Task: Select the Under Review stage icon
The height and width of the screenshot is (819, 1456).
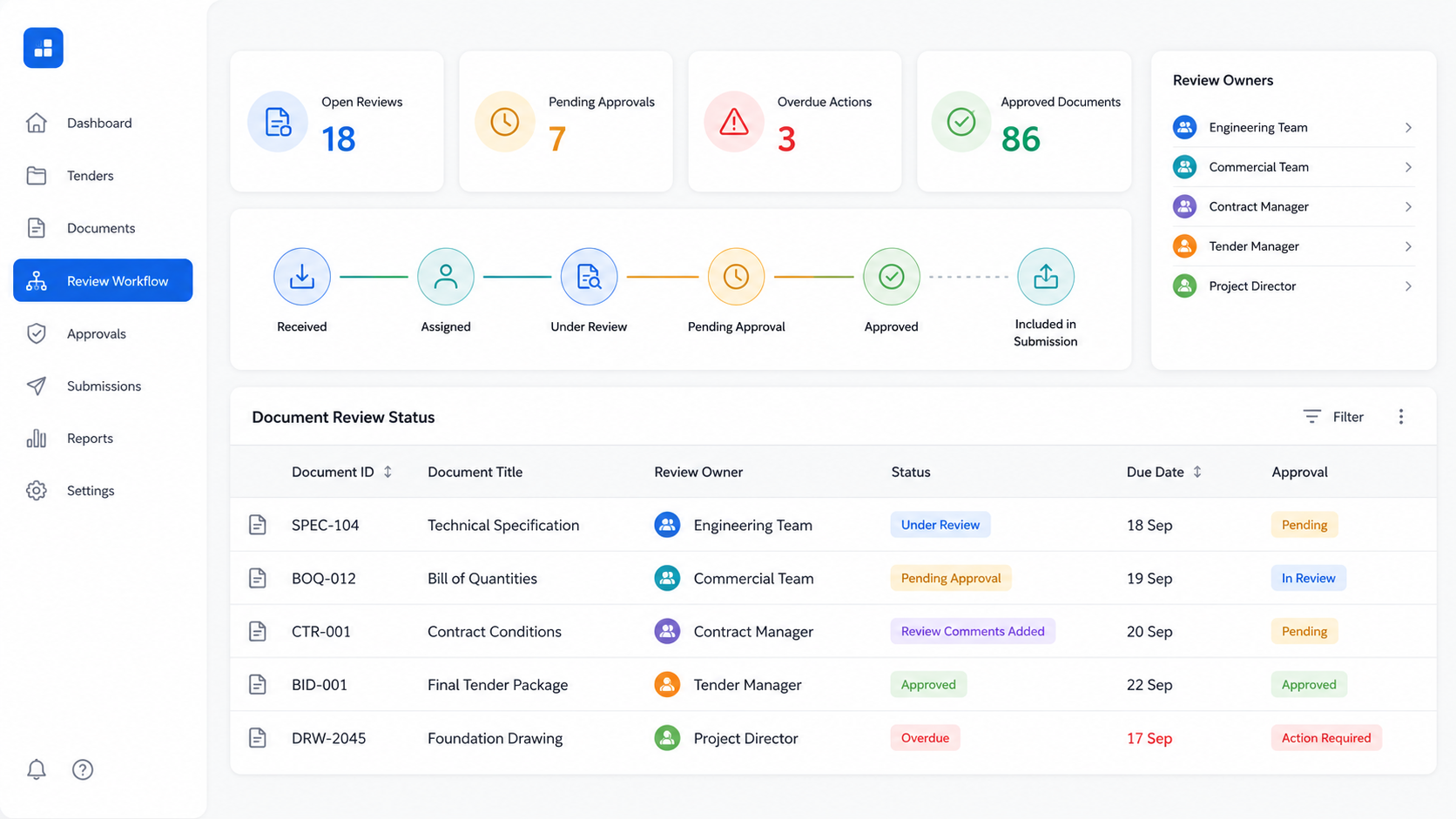Action: coord(589,277)
